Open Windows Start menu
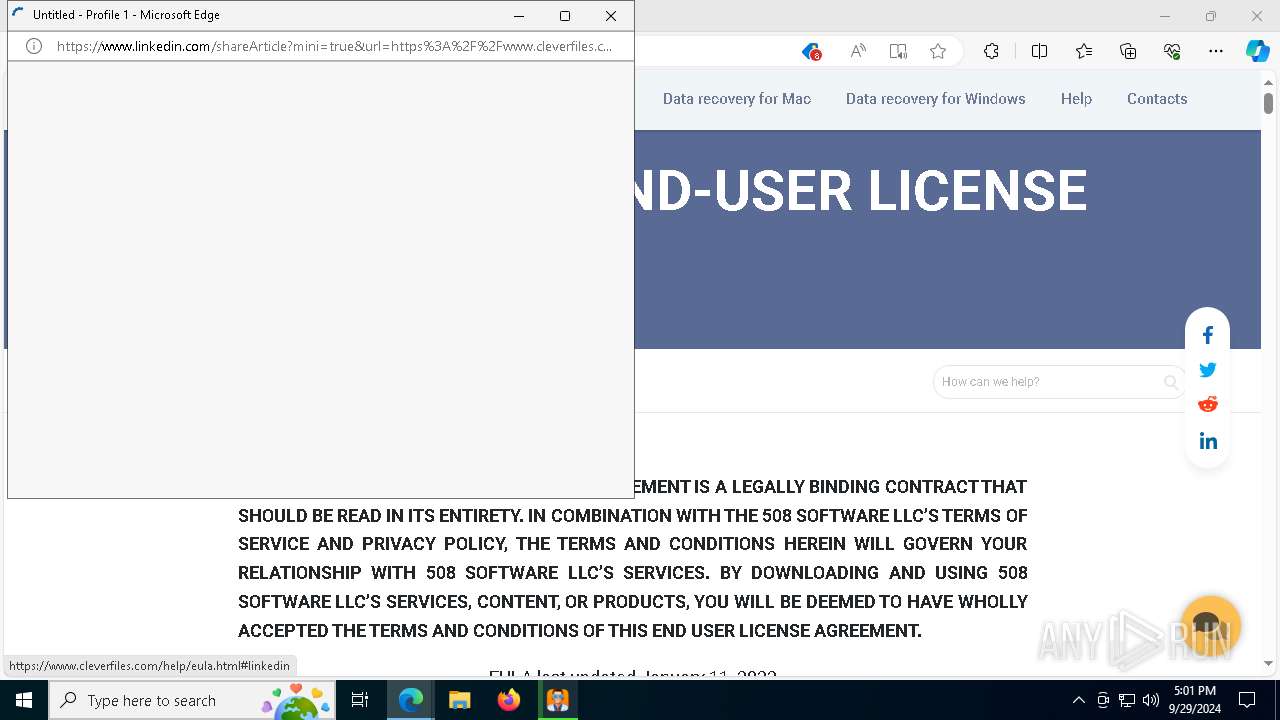The height and width of the screenshot is (720, 1280). (x=24, y=700)
